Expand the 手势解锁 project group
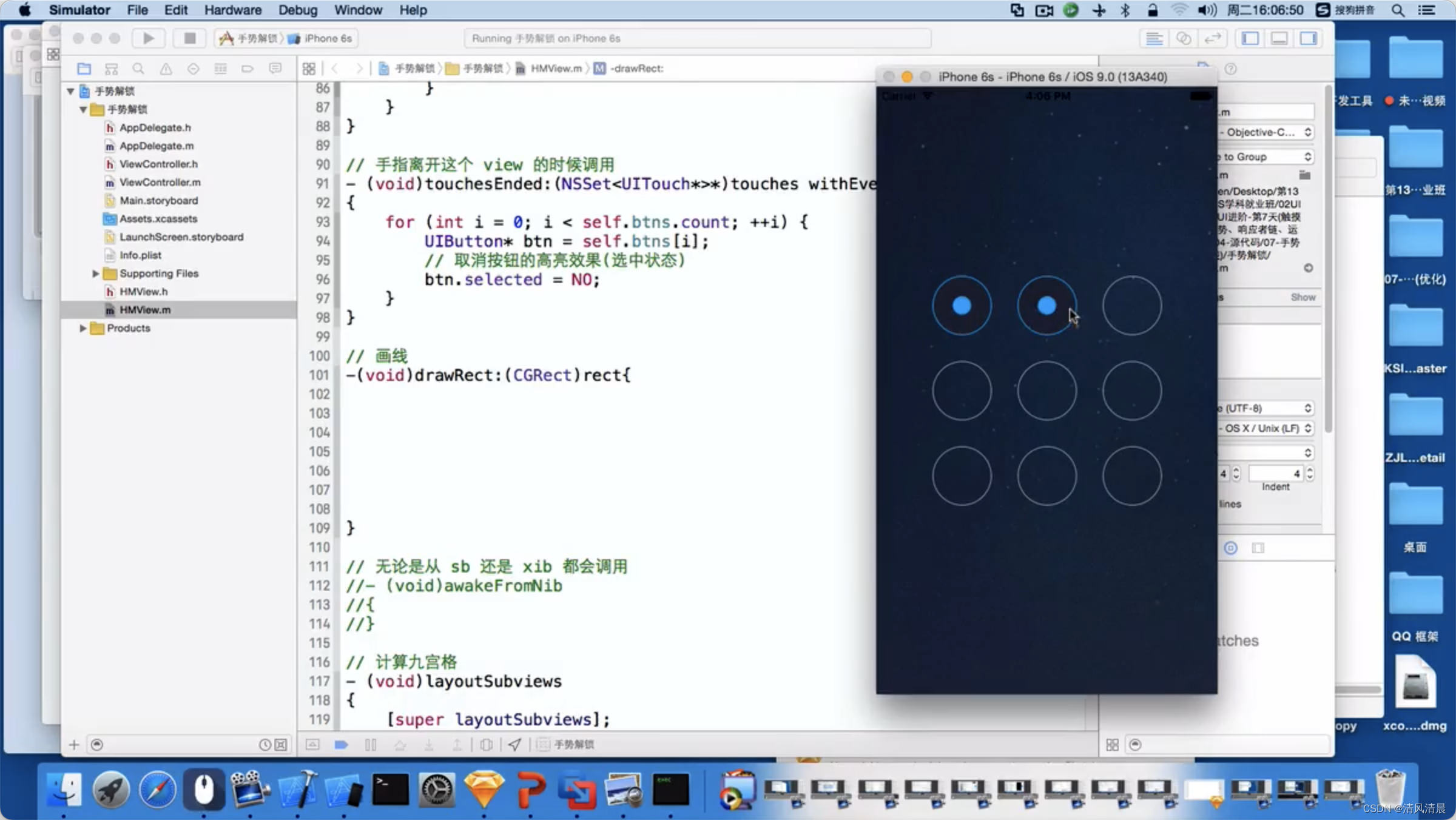 [x=74, y=91]
